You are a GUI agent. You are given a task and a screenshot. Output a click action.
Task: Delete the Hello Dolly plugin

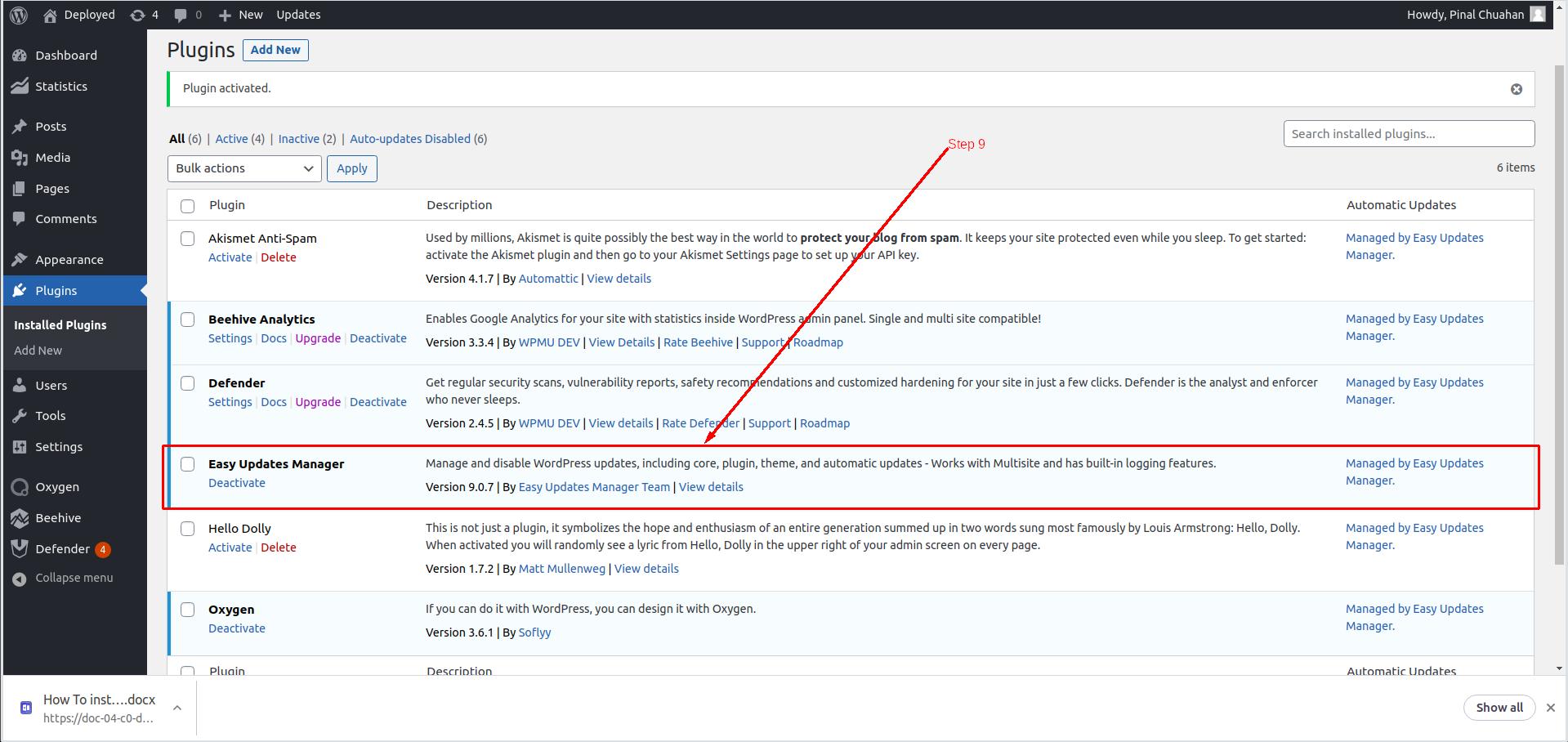tap(279, 548)
